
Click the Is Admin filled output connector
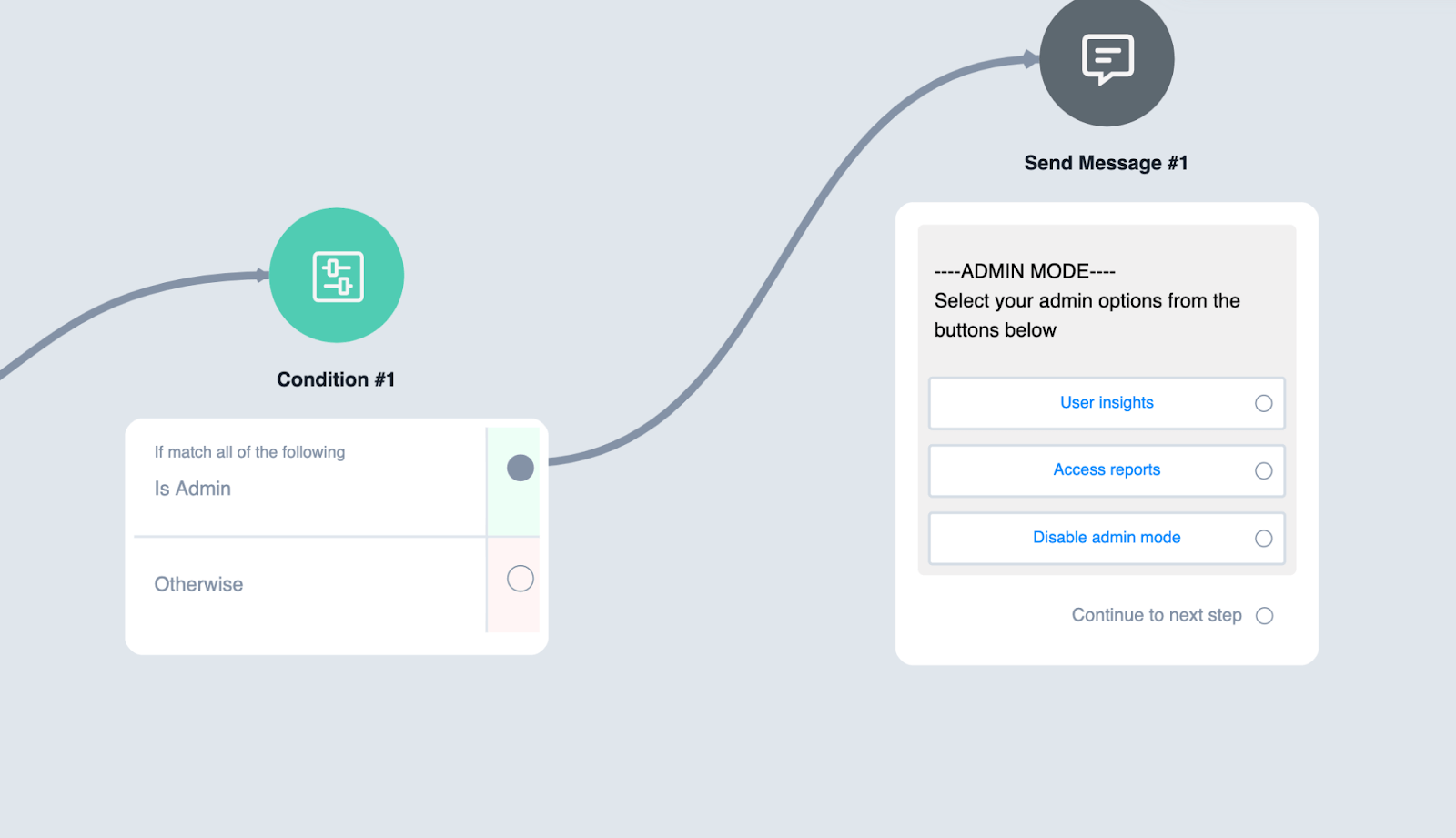tap(521, 468)
